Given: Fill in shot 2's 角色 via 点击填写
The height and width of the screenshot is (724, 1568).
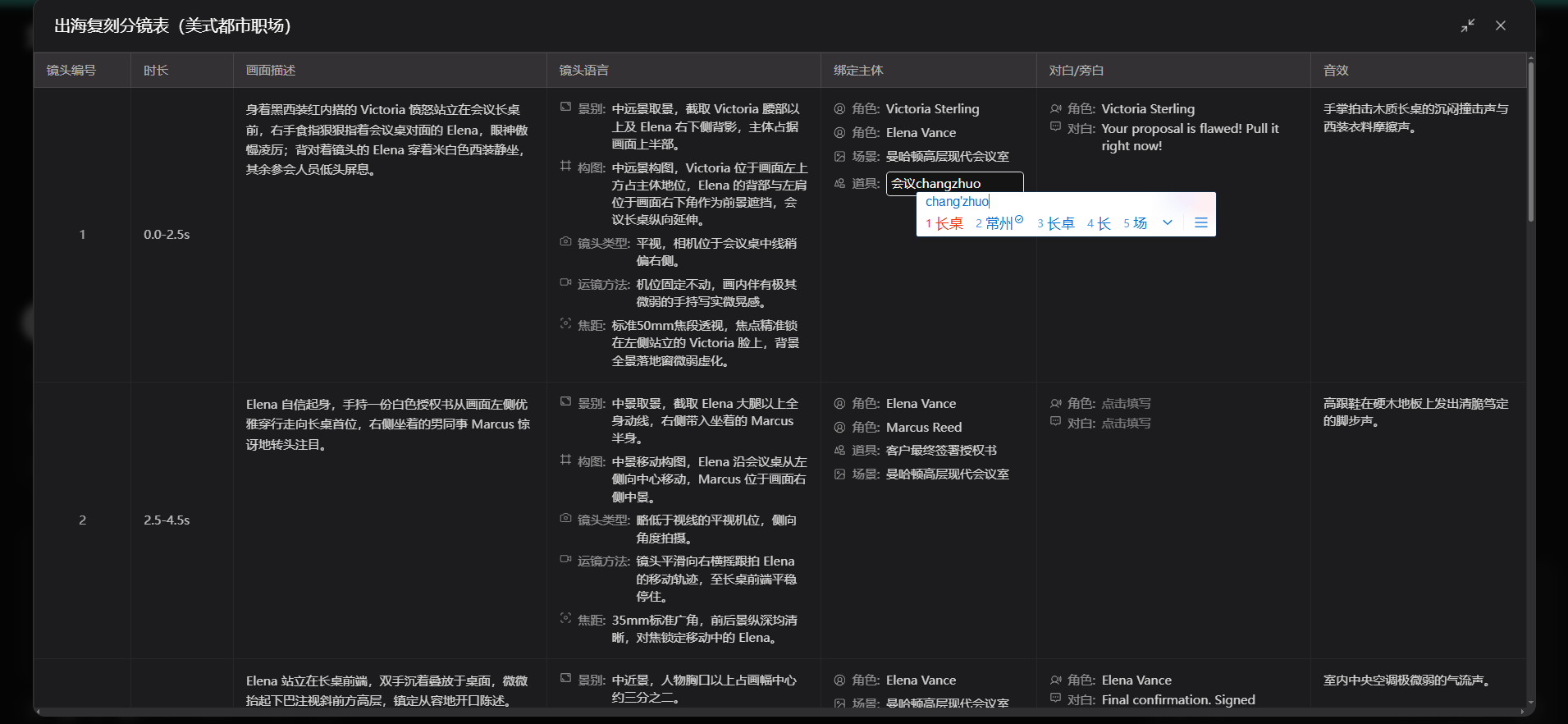Looking at the screenshot, I should (x=1126, y=403).
